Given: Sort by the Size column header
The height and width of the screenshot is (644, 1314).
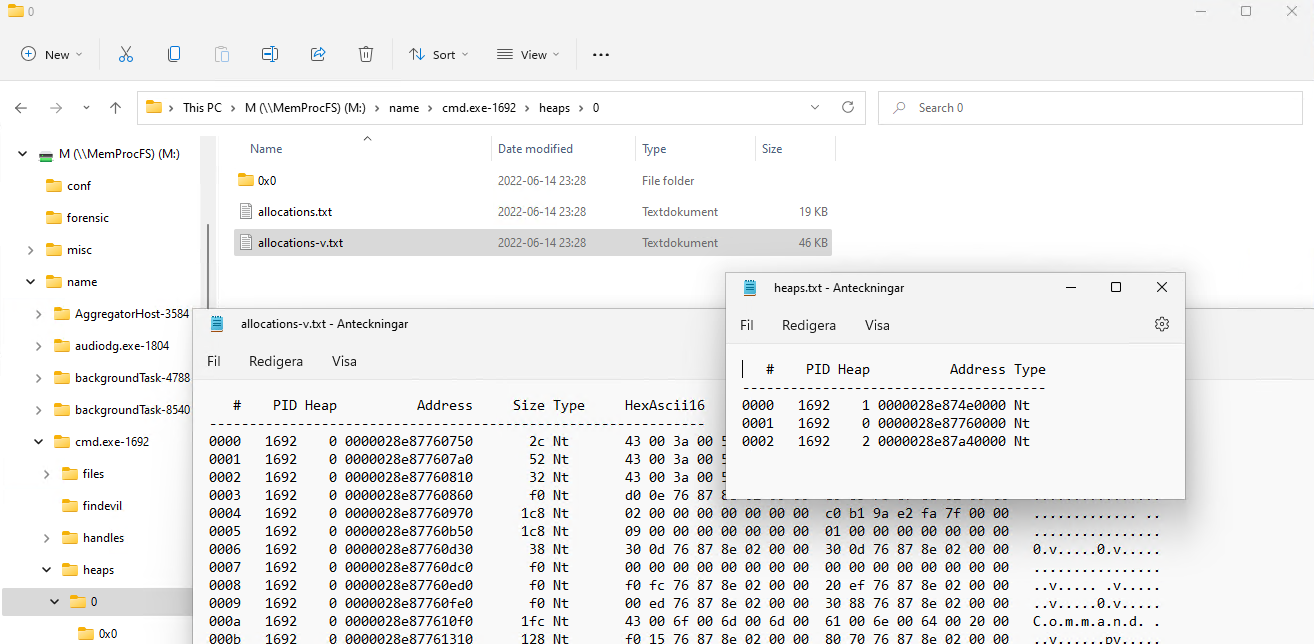Looking at the screenshot, I should coord(772,149).
